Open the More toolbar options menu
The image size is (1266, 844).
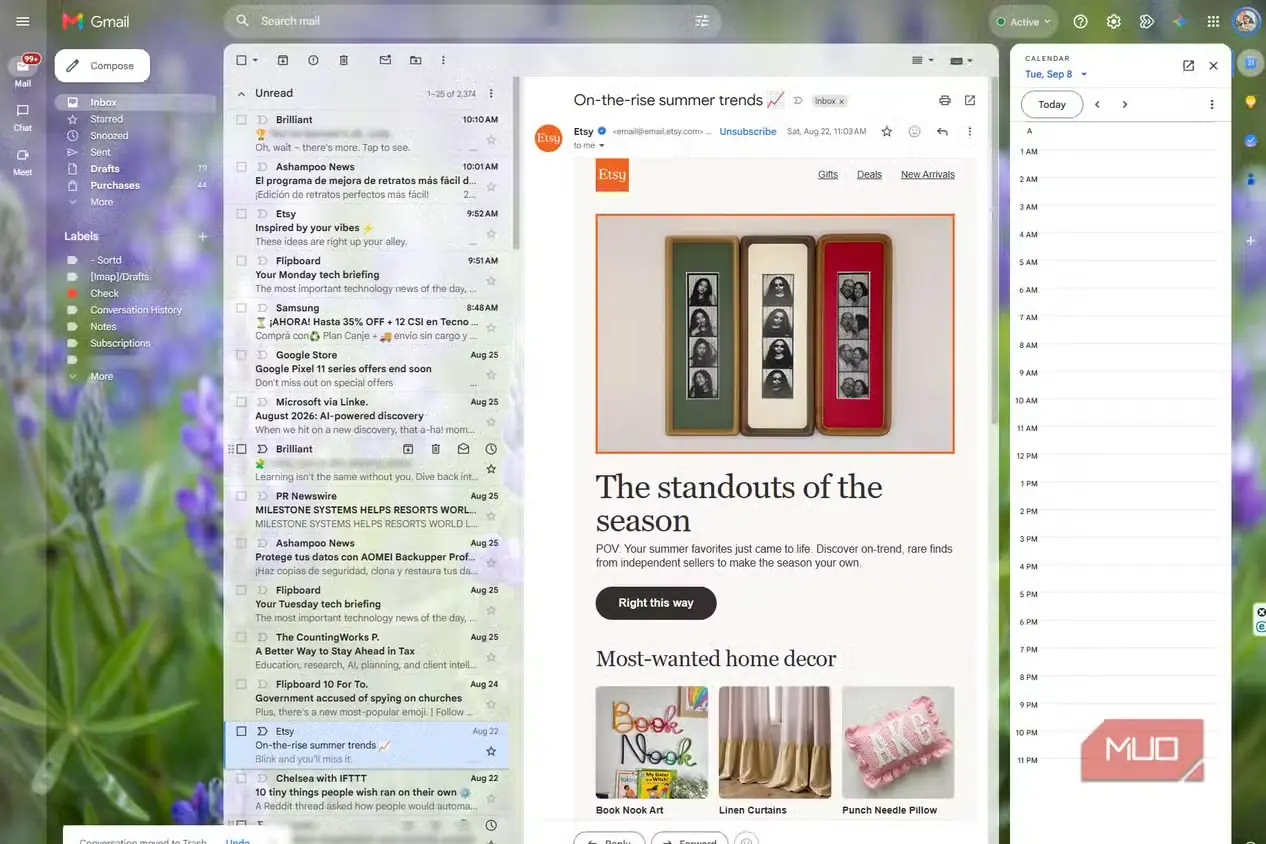tap(443, 60)
